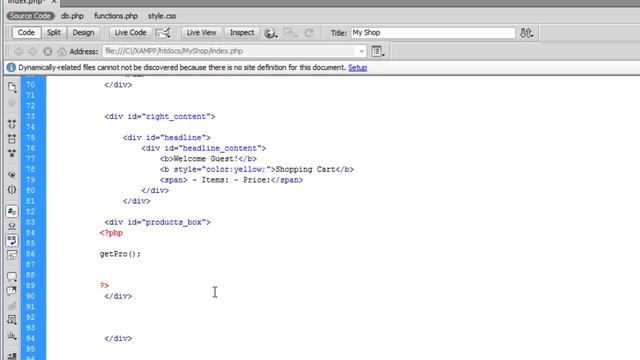The image size is (640, 360).
Task: Toggle the Live View button
Action: point(201,33)
